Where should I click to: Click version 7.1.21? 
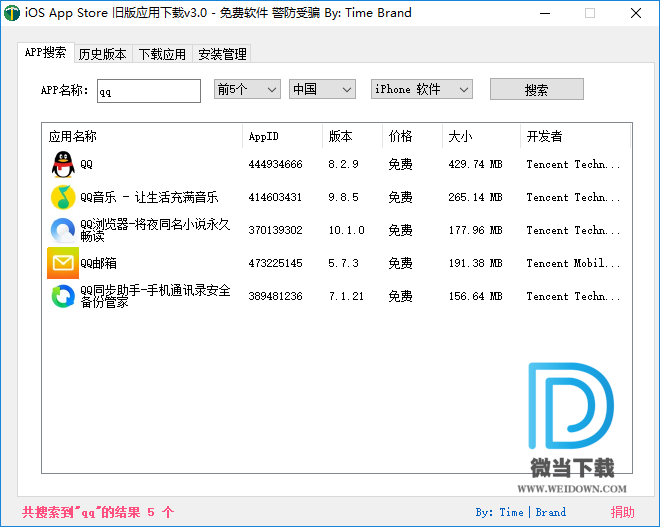[346, 296]
